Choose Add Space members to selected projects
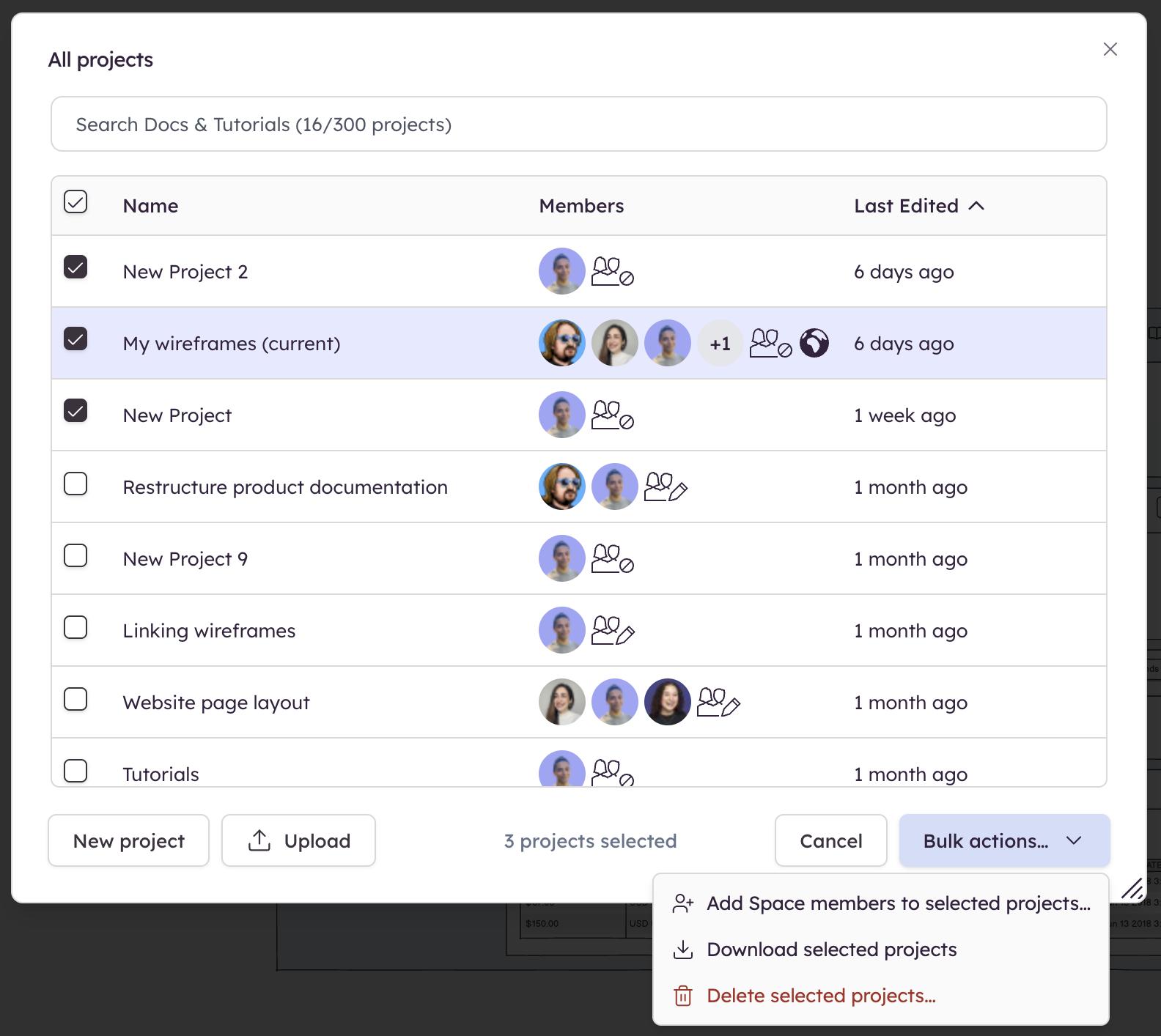 tap(898, 903)
